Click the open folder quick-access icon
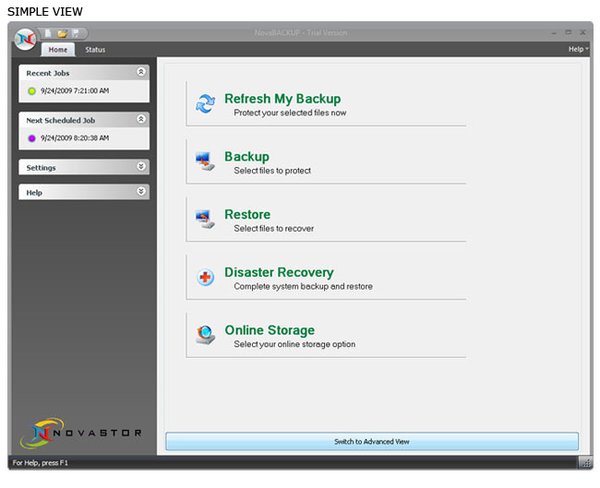Viewport: 600px width, 488px height. 62,34
